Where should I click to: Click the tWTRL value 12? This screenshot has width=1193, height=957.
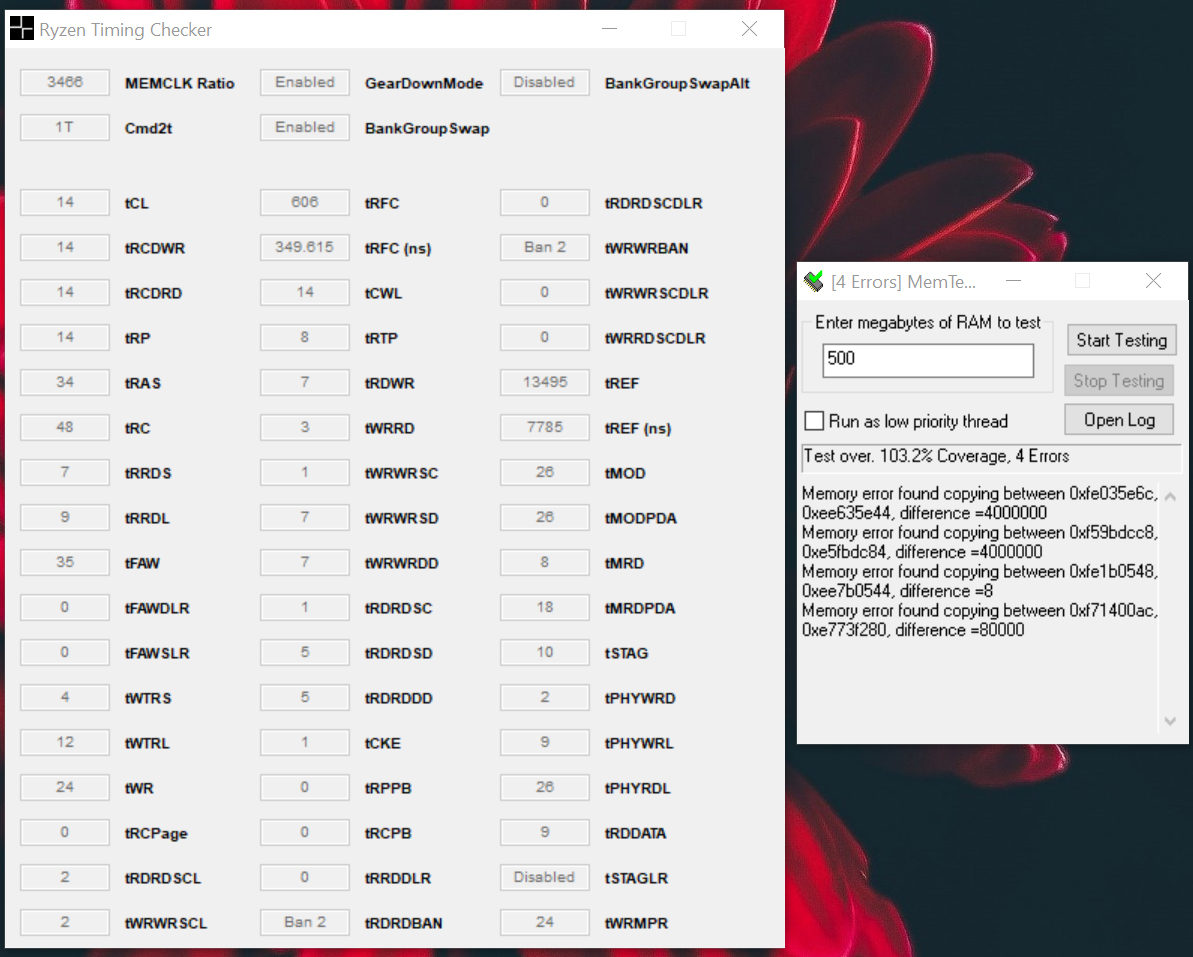click(65, 742)
